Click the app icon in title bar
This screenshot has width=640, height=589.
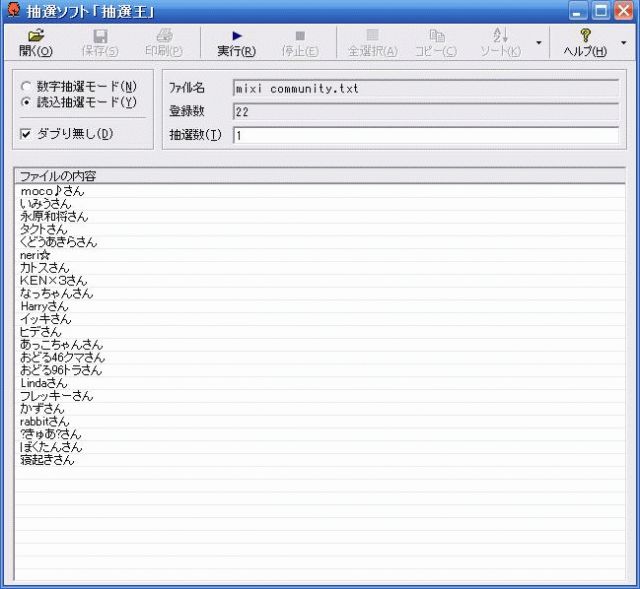coord(13,10)
